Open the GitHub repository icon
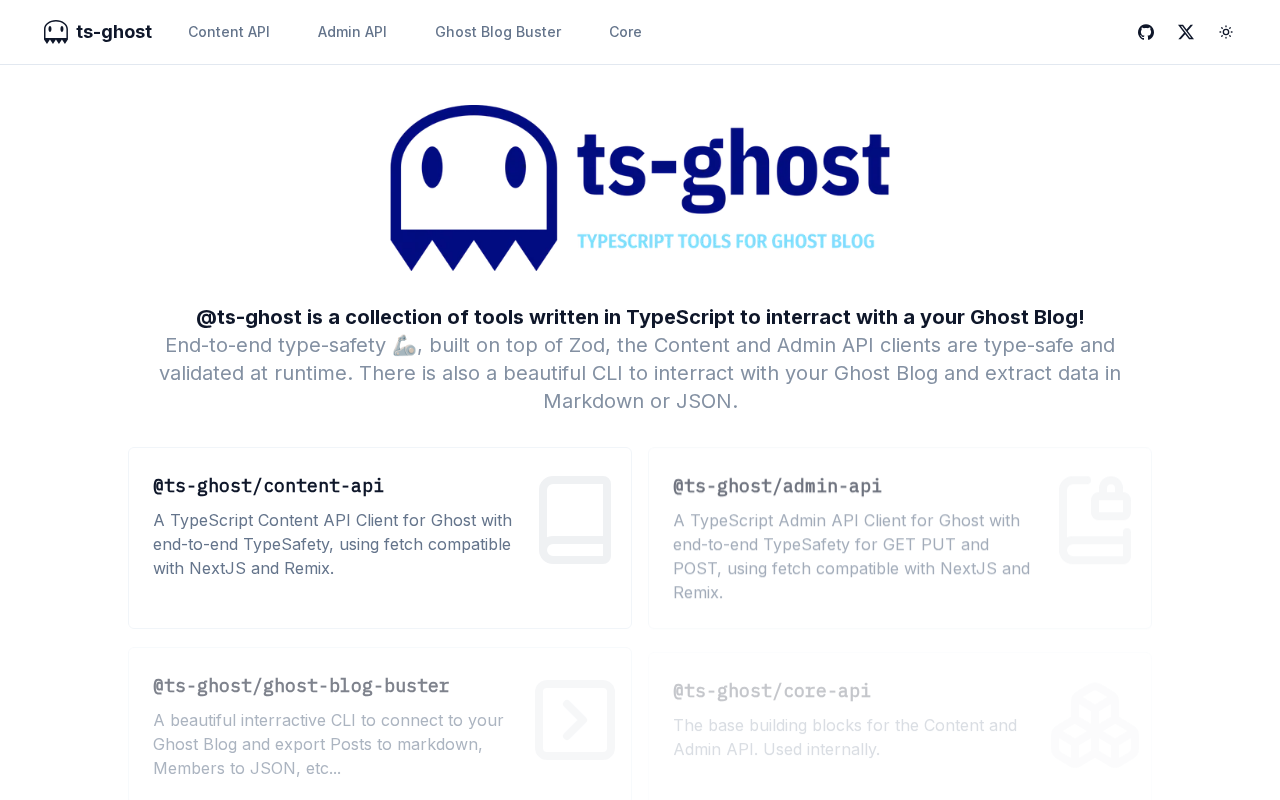1280x800 pixels. [x=1146, y=32]
